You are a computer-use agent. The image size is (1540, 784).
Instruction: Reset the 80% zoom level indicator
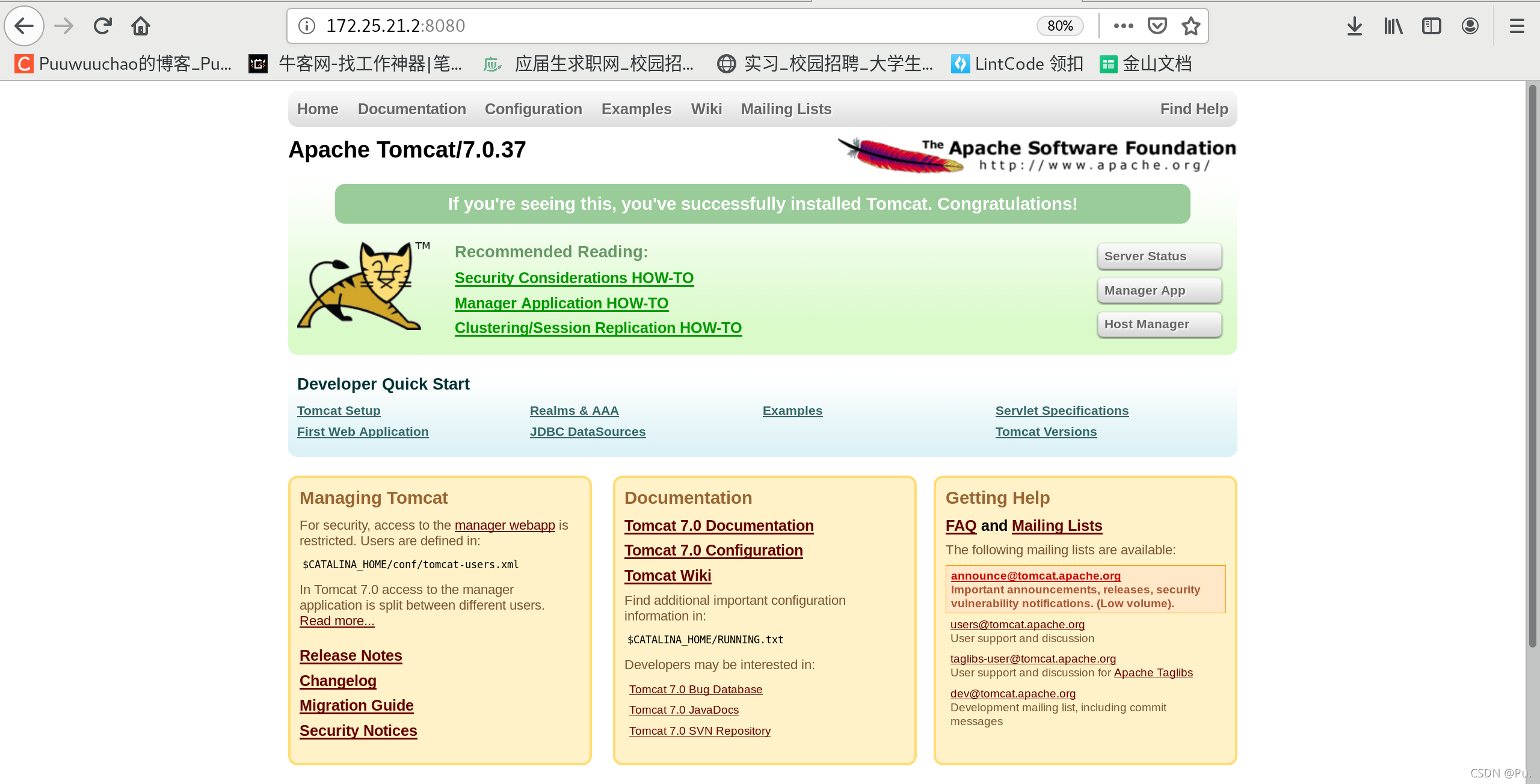click(x=1059, y=26)
